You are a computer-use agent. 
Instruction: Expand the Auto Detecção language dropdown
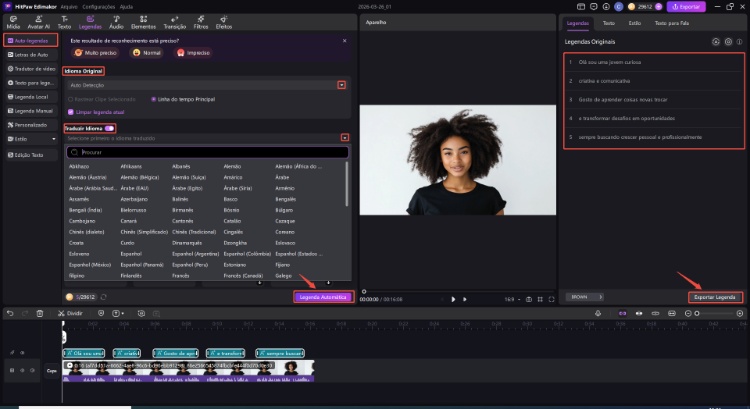(342, 85)
